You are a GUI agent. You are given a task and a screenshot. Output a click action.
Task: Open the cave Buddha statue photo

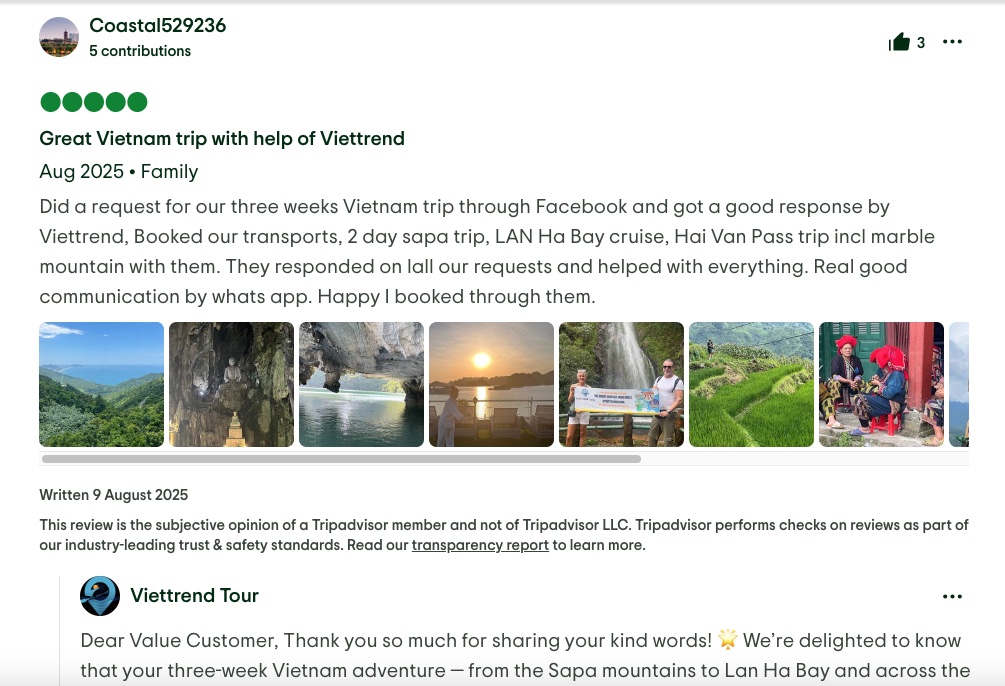click(x=231, y=384)
